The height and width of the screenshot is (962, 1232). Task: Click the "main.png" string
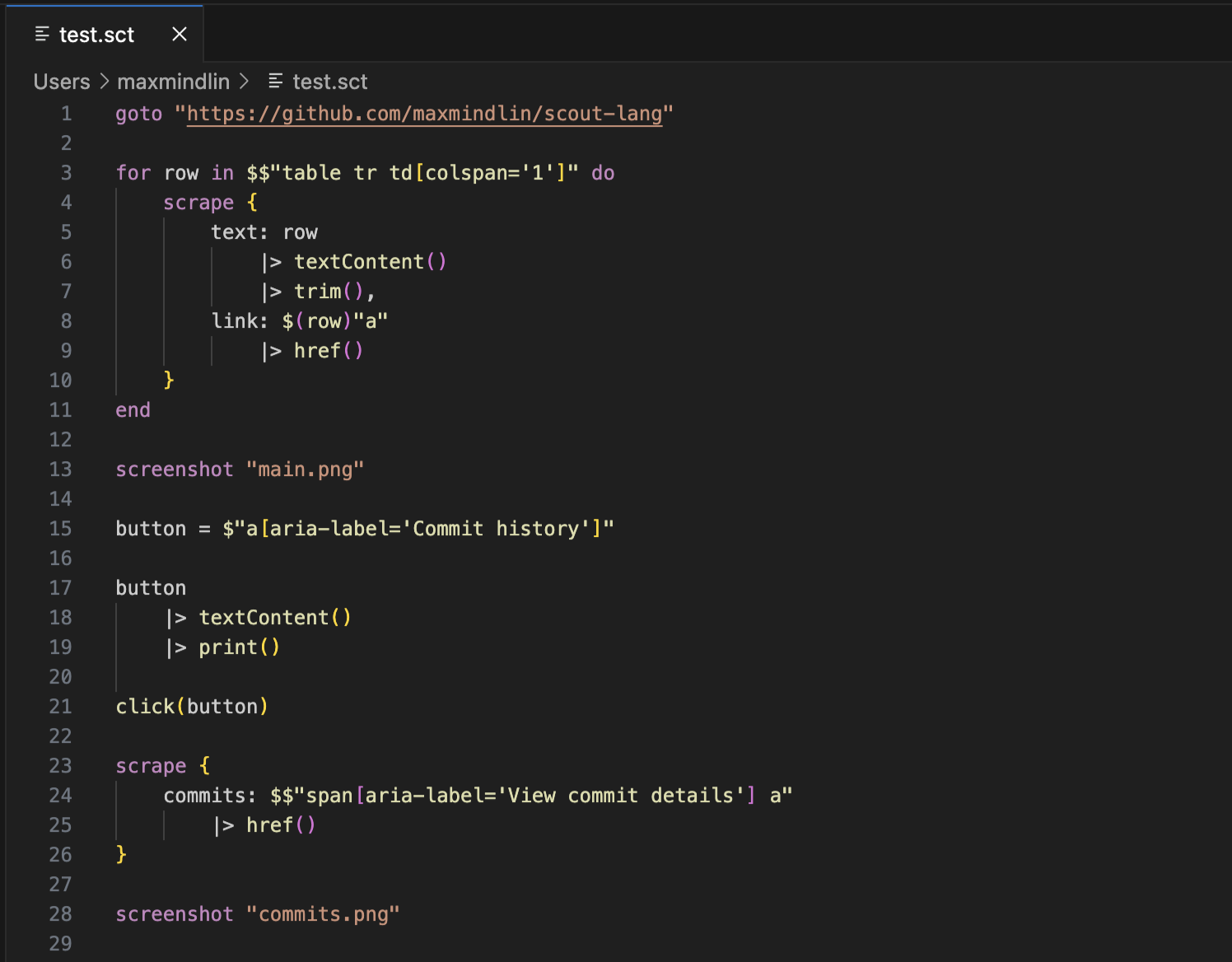click(x=305, y=469)
